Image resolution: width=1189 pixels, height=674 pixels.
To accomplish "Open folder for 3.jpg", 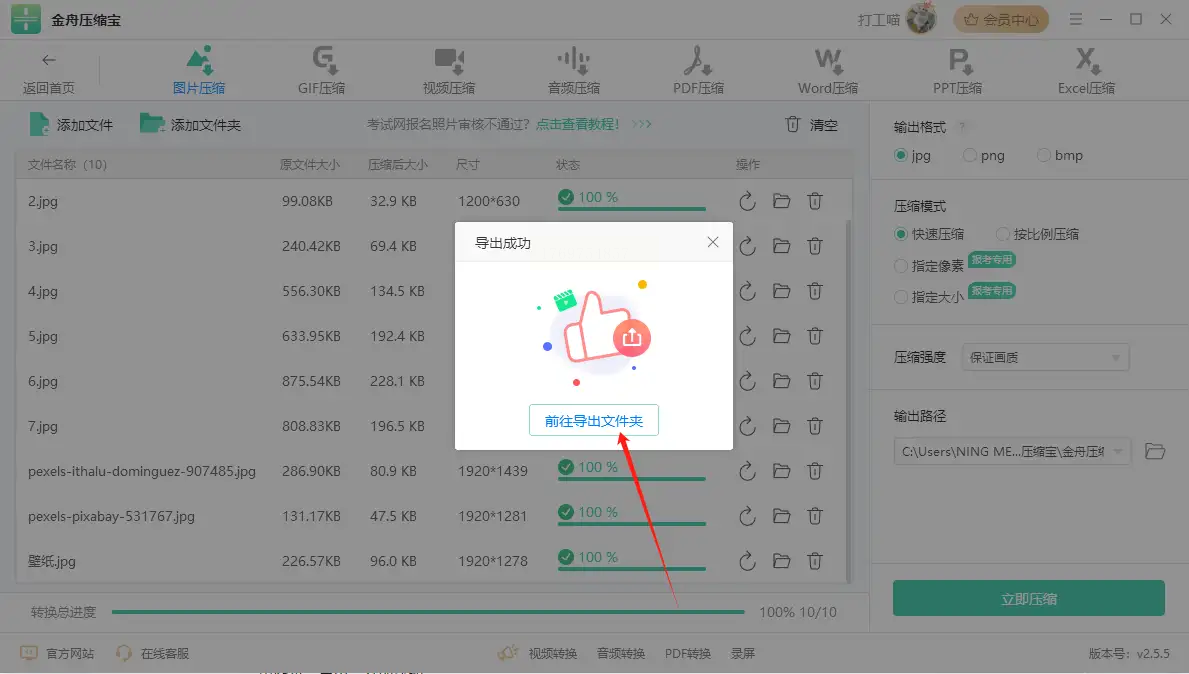I will pyautogui.click(x=781, y=246).
